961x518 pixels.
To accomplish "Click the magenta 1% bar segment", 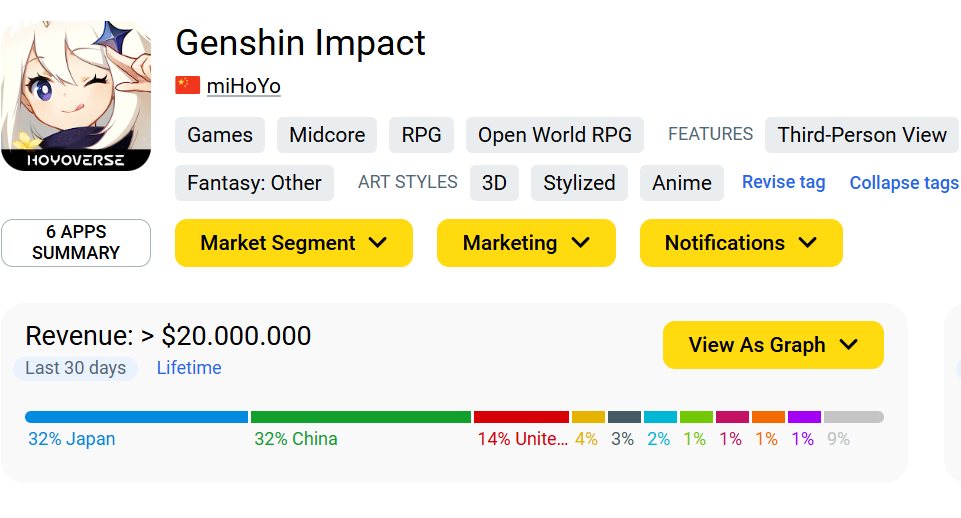I will pos(732,417).
